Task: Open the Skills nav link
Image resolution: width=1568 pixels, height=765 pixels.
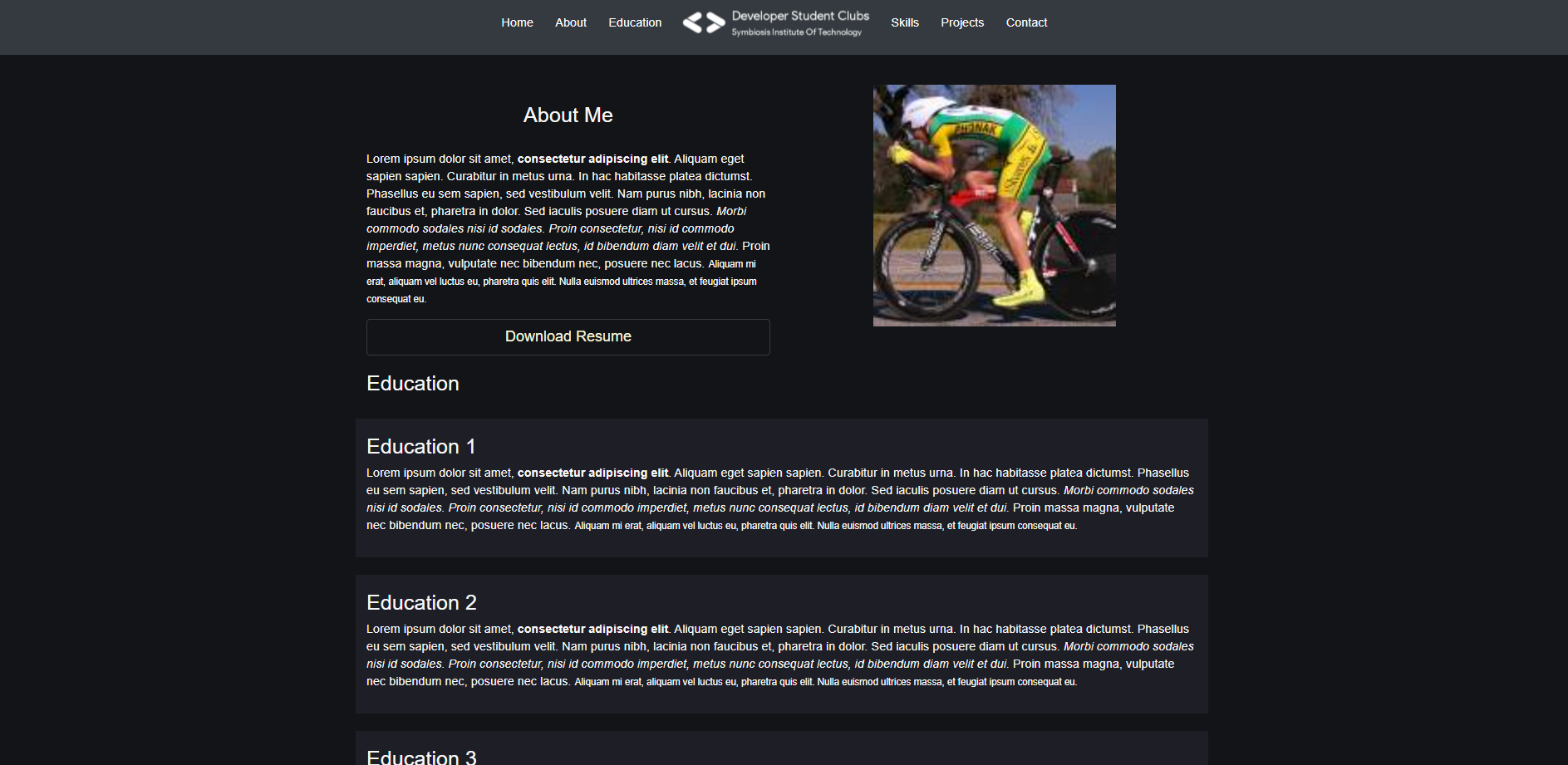Action: (x=905, y=22)
